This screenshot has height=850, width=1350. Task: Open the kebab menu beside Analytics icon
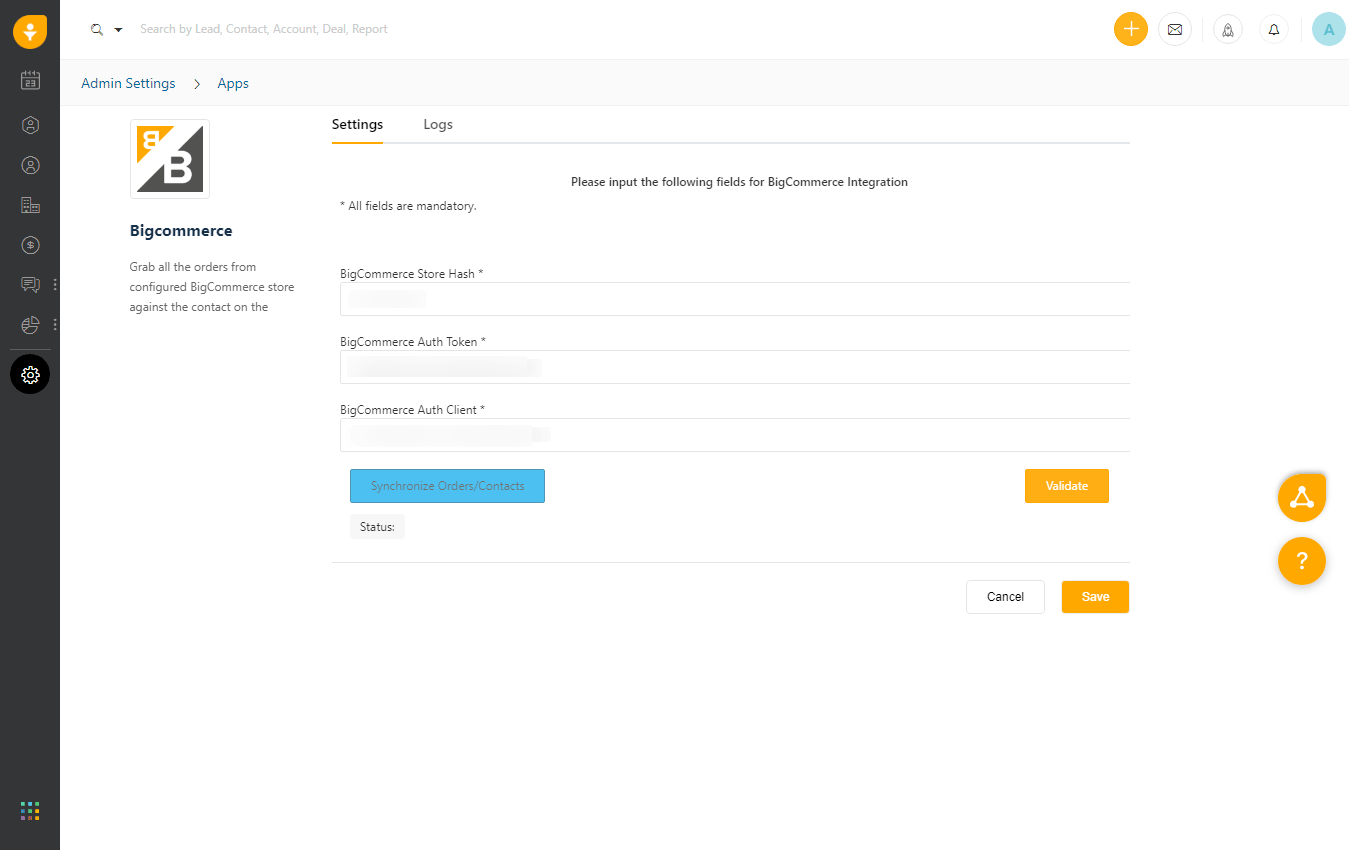click(55, 325)
